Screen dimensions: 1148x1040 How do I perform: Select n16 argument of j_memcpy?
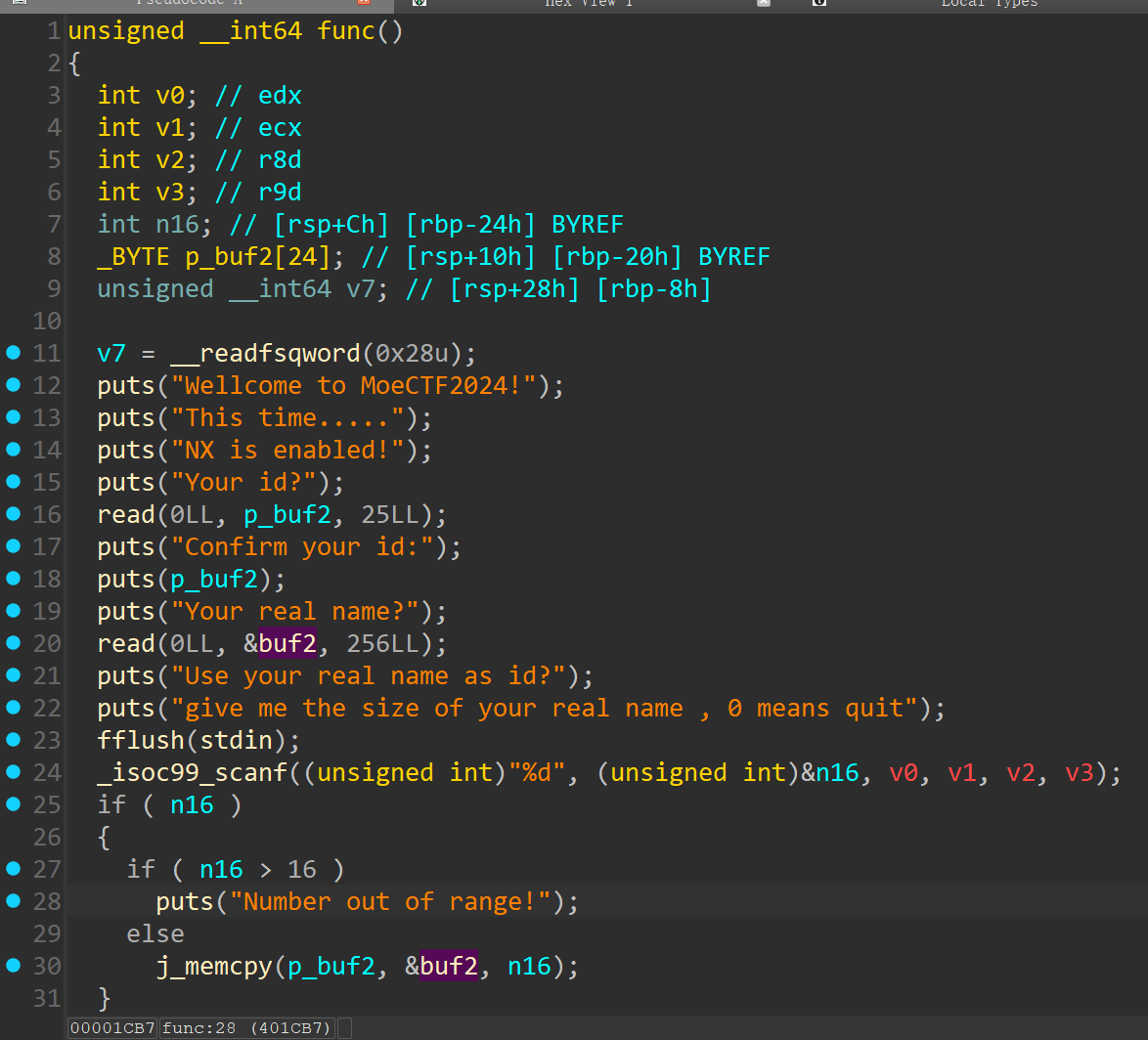tap(529, 965)
